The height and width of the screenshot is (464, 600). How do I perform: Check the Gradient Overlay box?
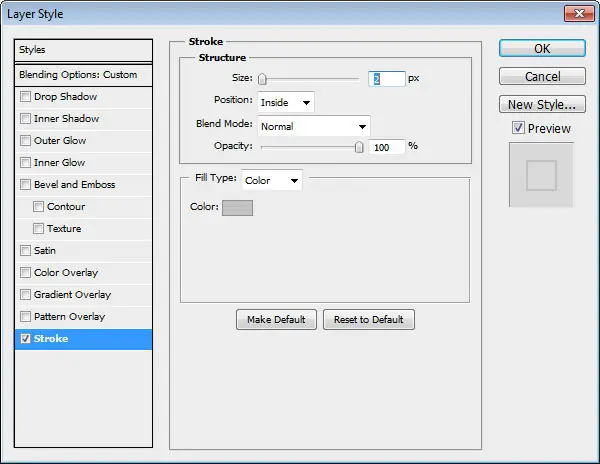pyautogui.click(x=25, y=295)
